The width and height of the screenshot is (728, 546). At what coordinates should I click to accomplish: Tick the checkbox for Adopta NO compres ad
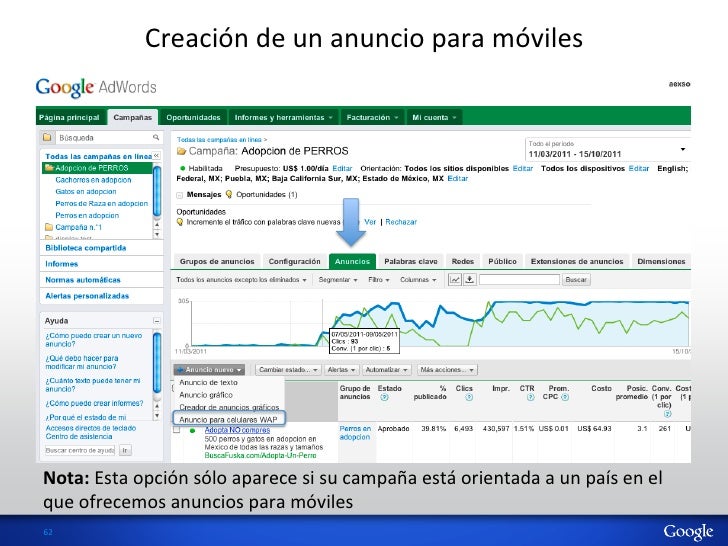176,430
